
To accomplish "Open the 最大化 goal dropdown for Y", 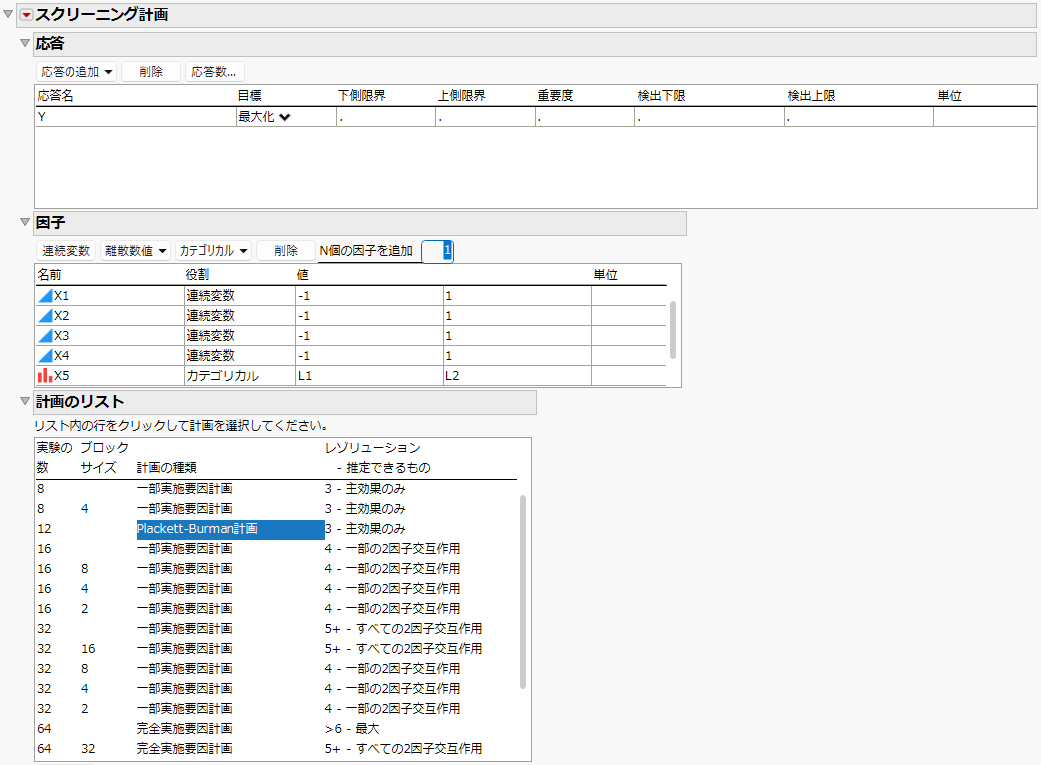I will [x=265, y=117].
